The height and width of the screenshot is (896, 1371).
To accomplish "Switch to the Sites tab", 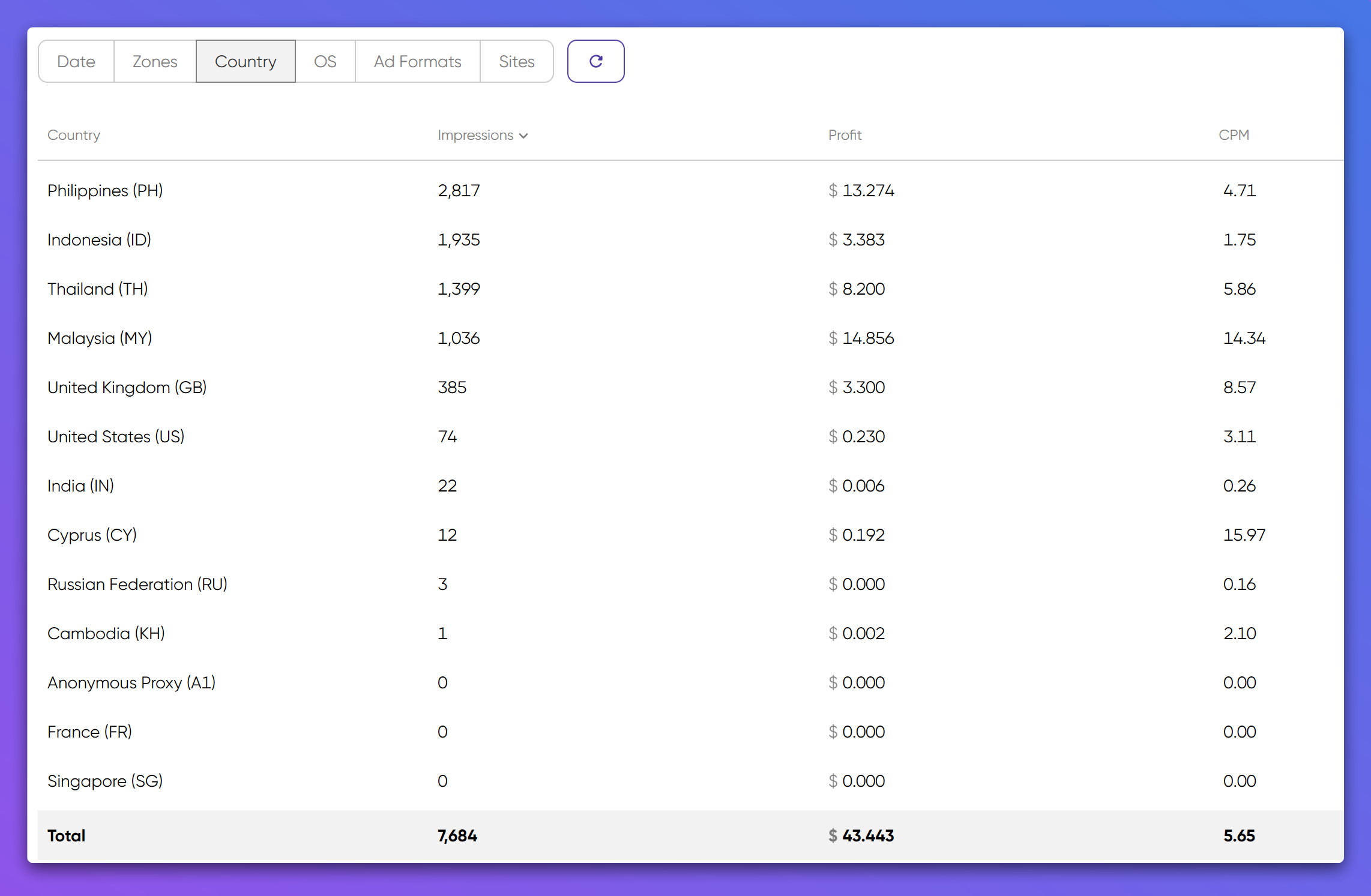I will 516,61.
